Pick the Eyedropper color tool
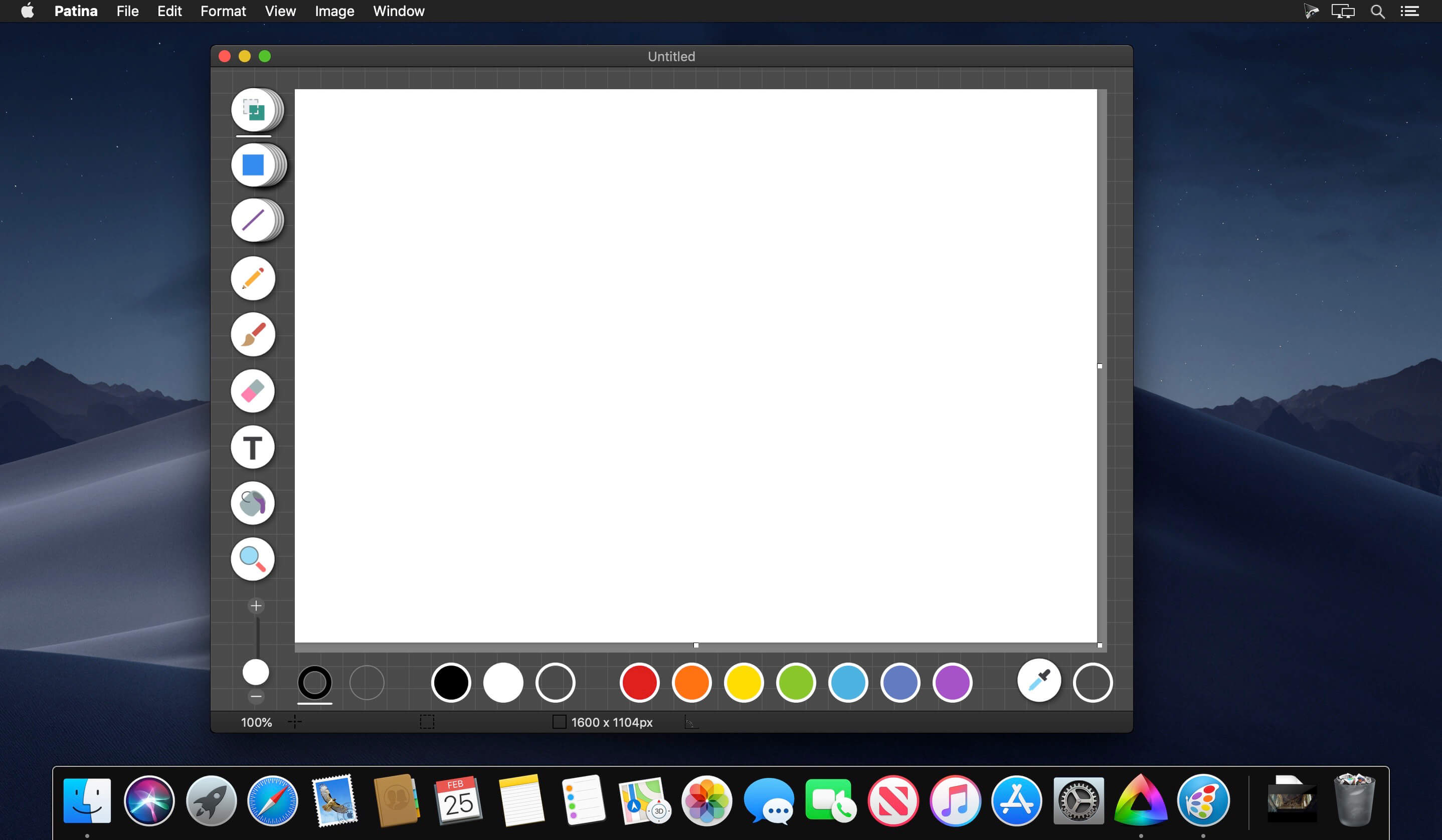This screenshot has height=840, width=1442. click(x=1038, y=681)
